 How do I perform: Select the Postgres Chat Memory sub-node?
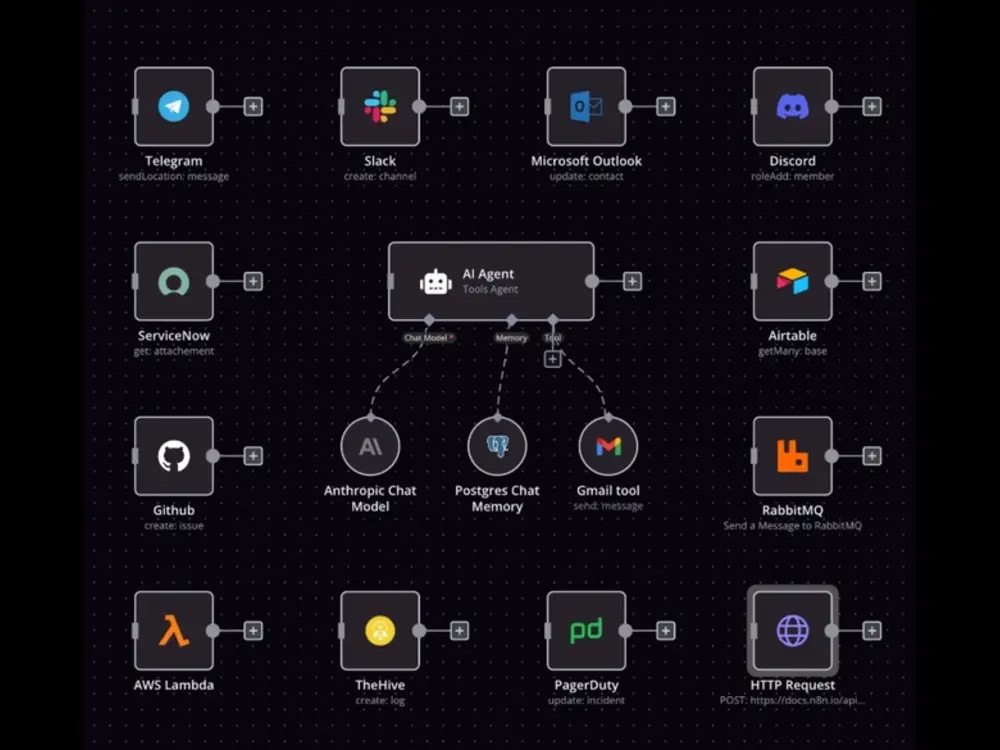pyautogui.click(x=497, y=446)
